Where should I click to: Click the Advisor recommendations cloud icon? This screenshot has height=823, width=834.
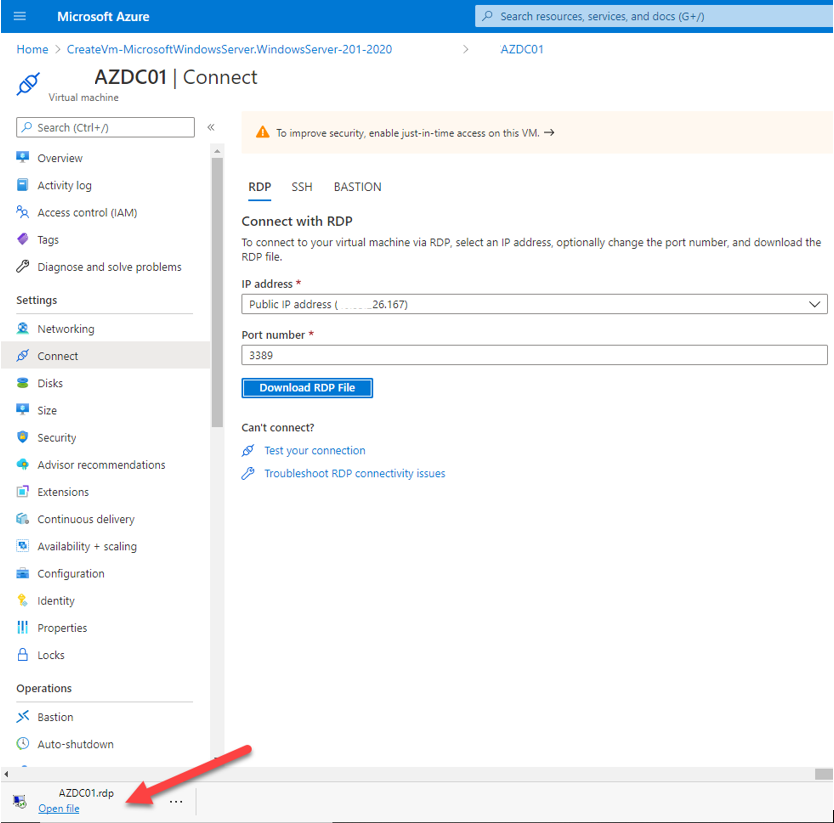(22, 464)
